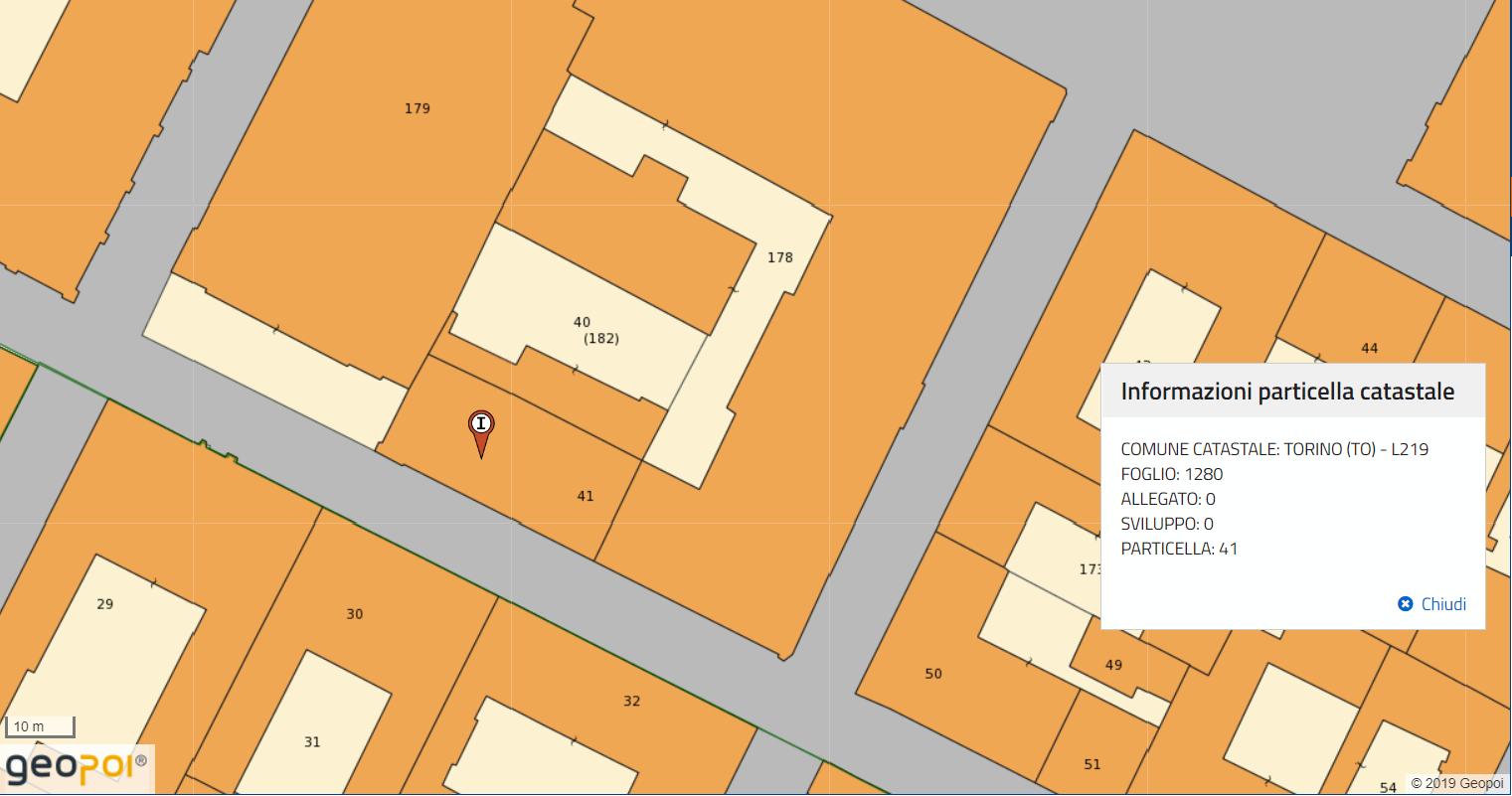1512x796 pixels.
Task: Click the Informazioni particella catastale header
Action: [1286, 392]
